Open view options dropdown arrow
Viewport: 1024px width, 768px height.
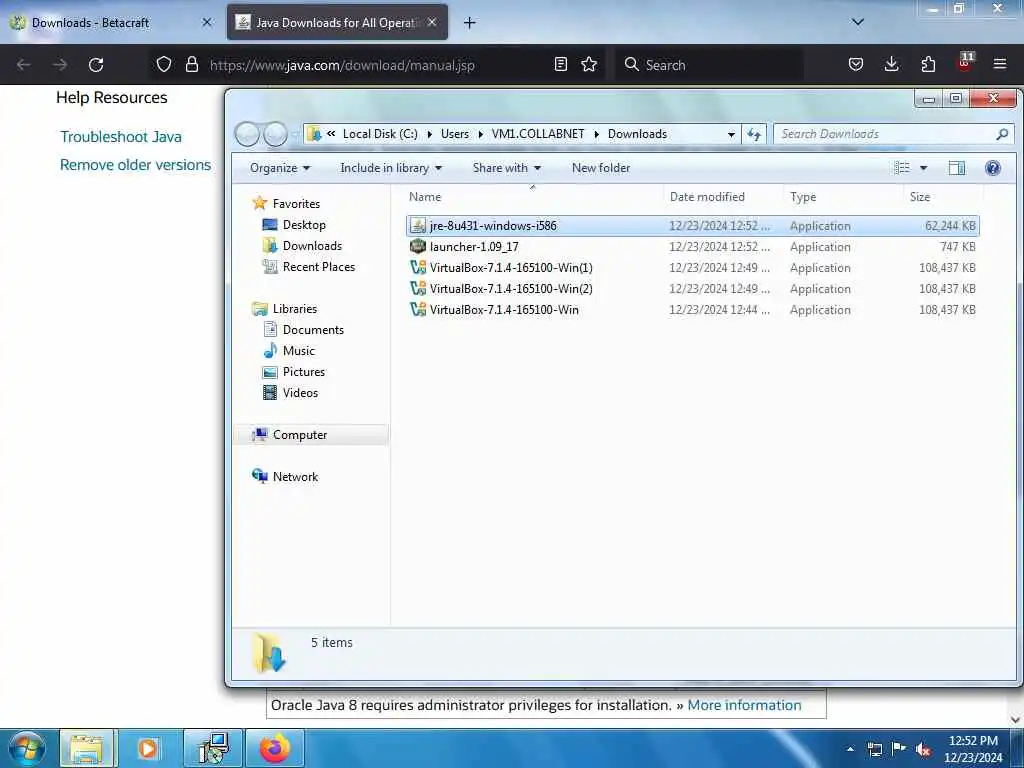point(923,168)
